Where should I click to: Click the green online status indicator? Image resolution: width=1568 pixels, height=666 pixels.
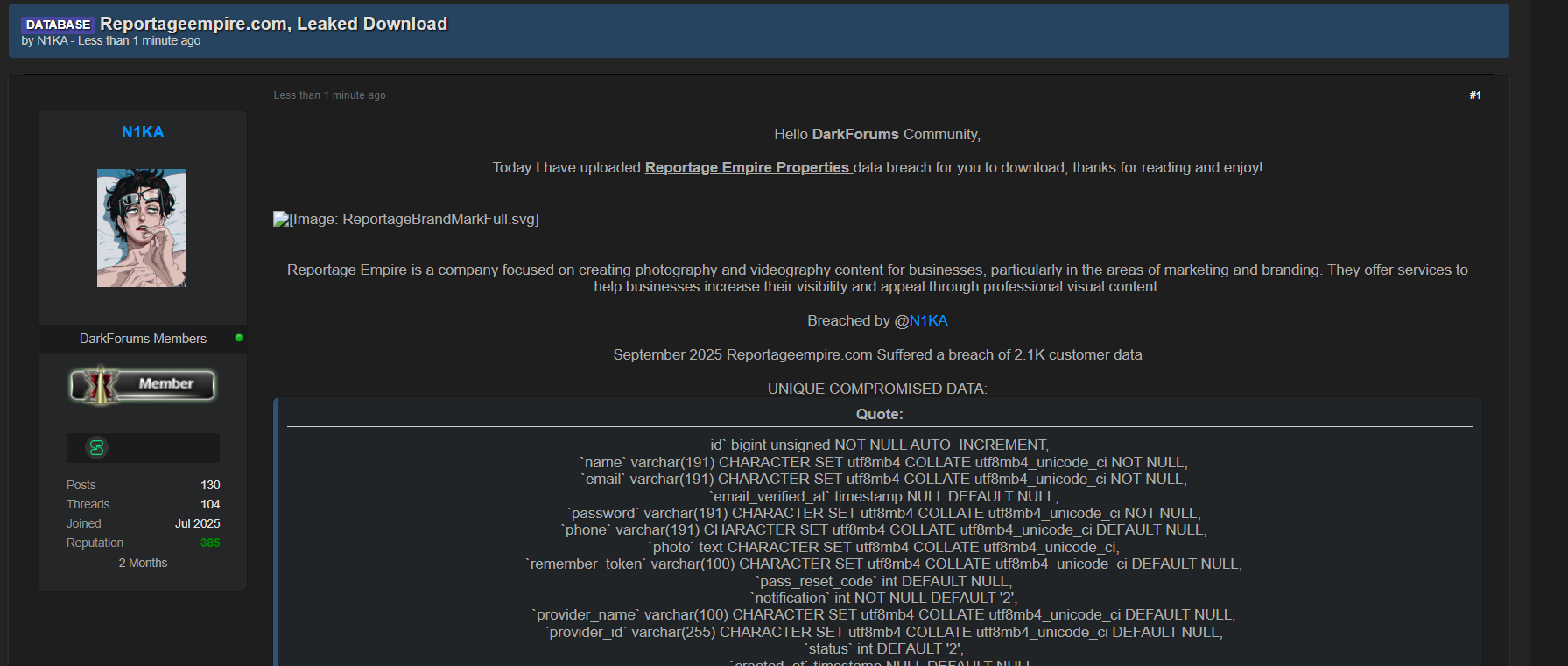pyautogui.click(x=239, y=338)
